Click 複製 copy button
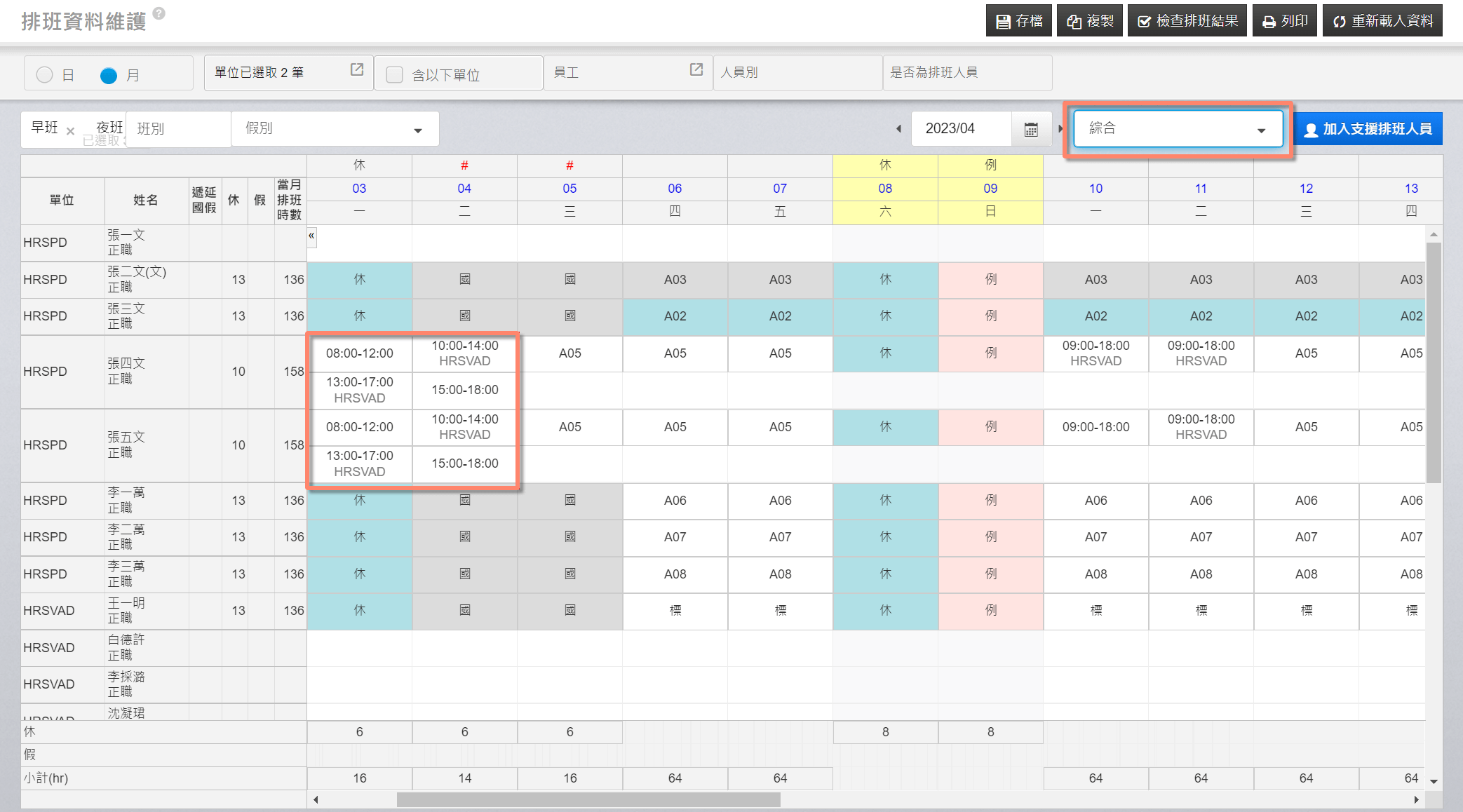The image size is (1463, 812). point(1090,21)
